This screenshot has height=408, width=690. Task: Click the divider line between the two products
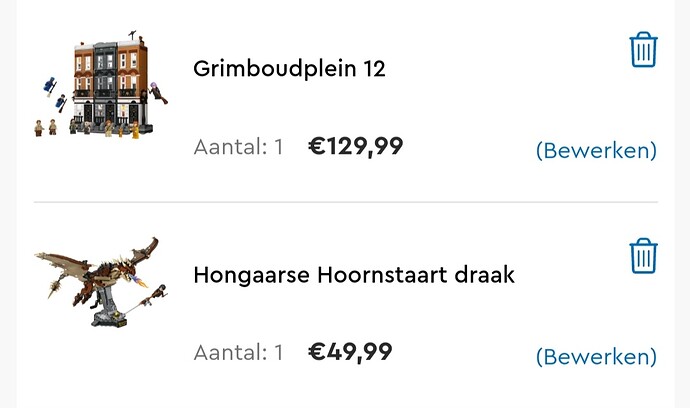click(x=345, y=202)
